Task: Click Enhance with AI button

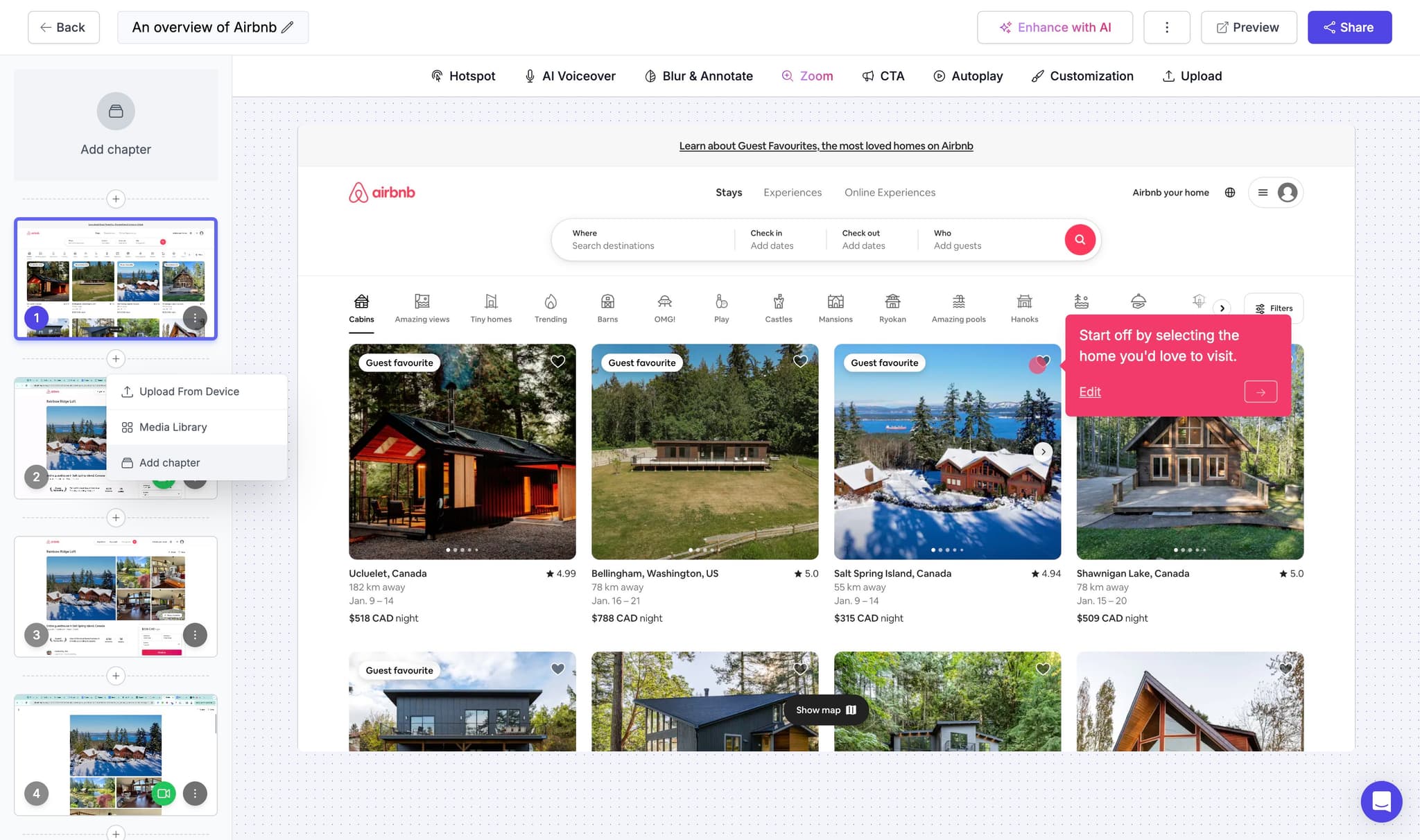Action: [1055, 28]
